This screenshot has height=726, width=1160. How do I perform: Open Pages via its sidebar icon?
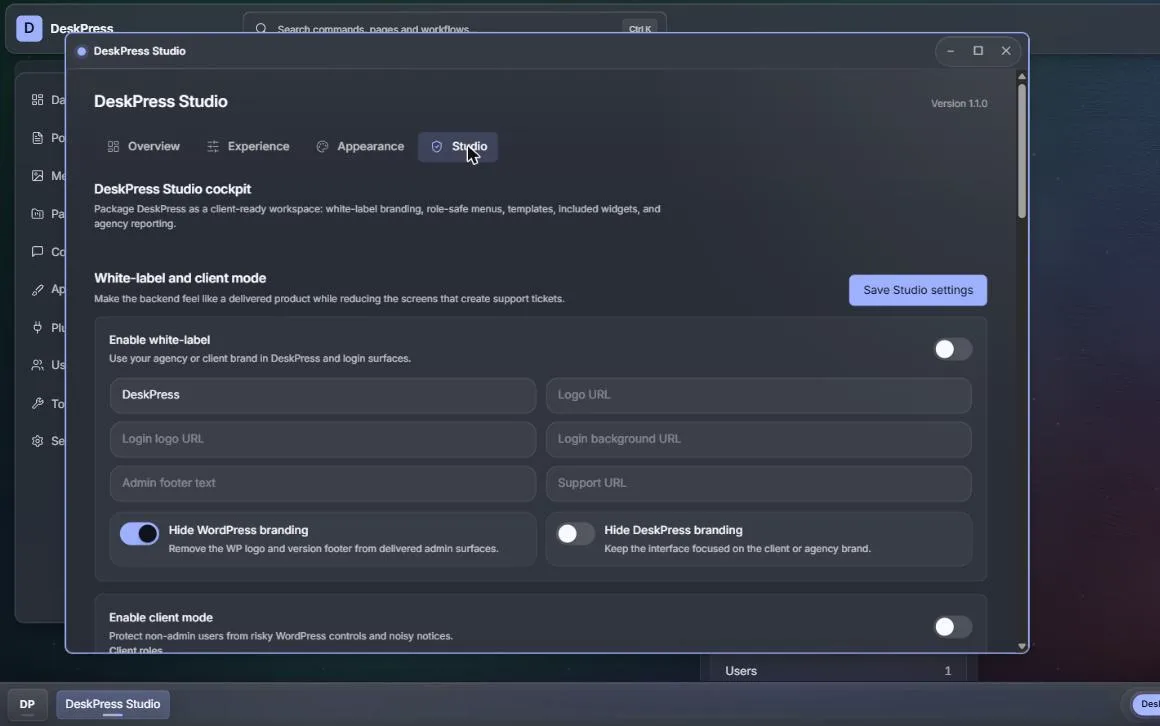pyautogui.click(x=38, y=214)
